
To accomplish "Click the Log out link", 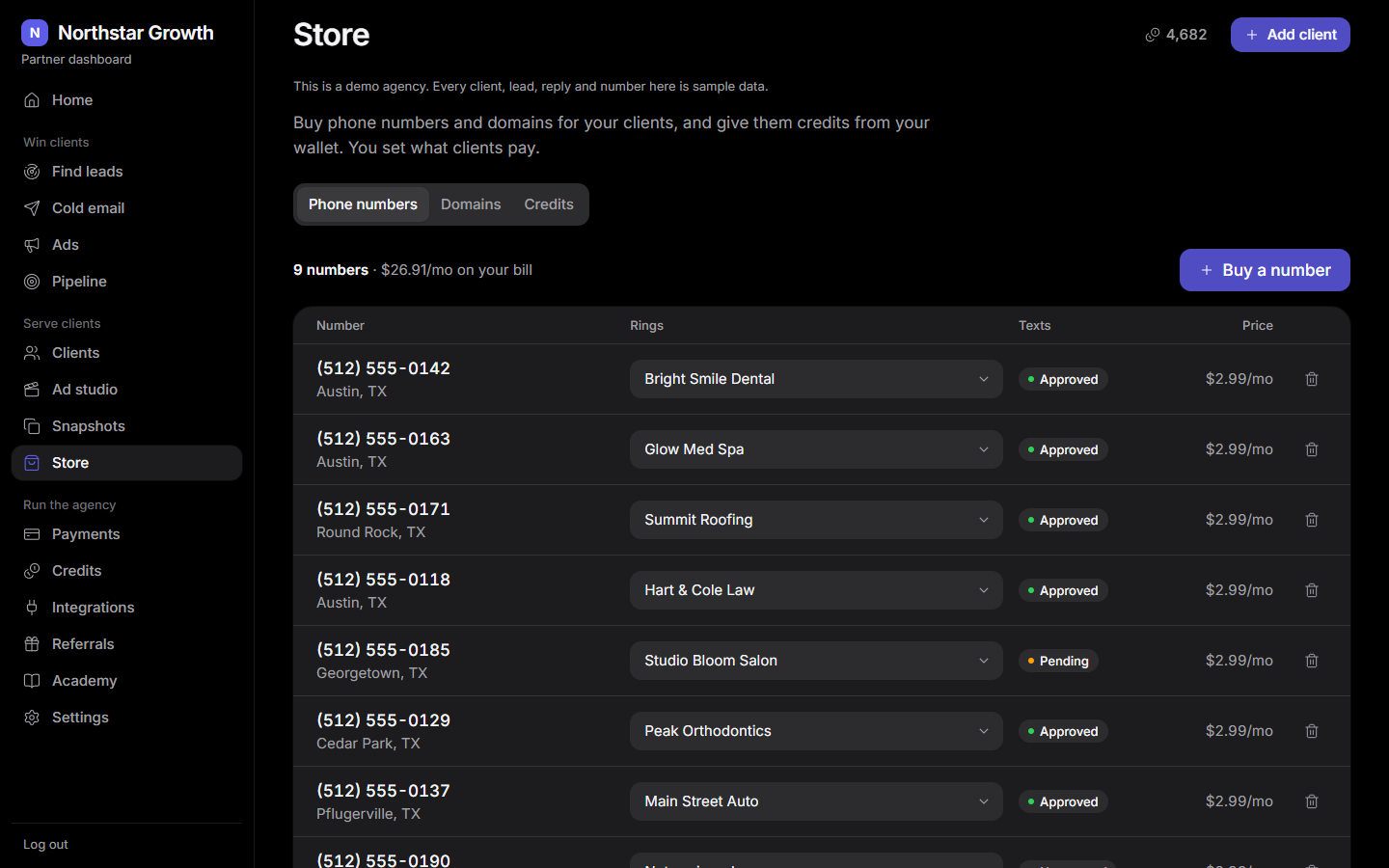I will [x=45, y=845].
